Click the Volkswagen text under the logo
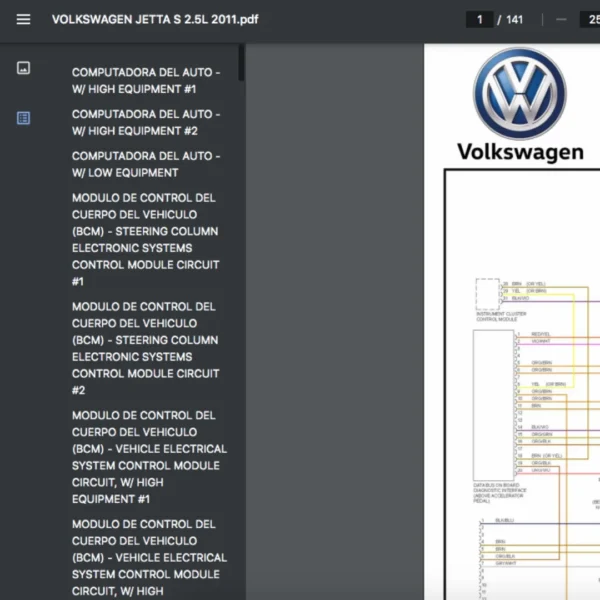This screenshot has width=600, height=600. [x=519, y=152]
